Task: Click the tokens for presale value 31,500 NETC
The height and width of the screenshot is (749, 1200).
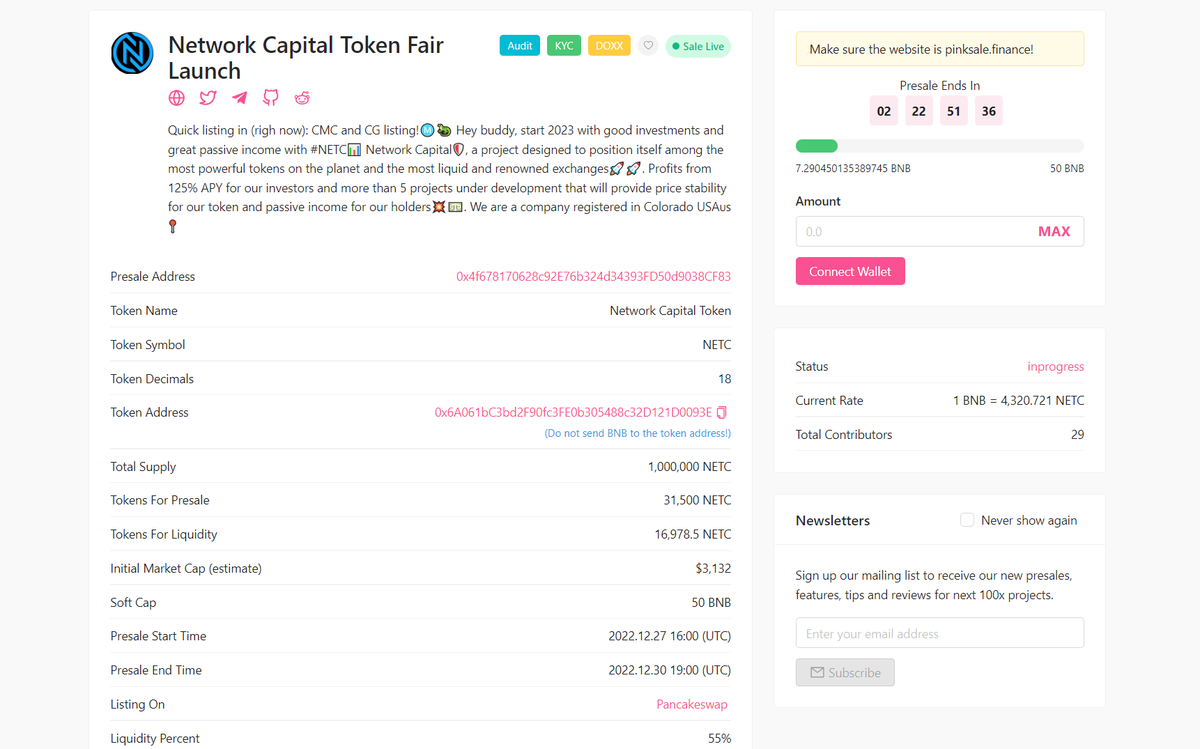Action: [x=697, y=500]
